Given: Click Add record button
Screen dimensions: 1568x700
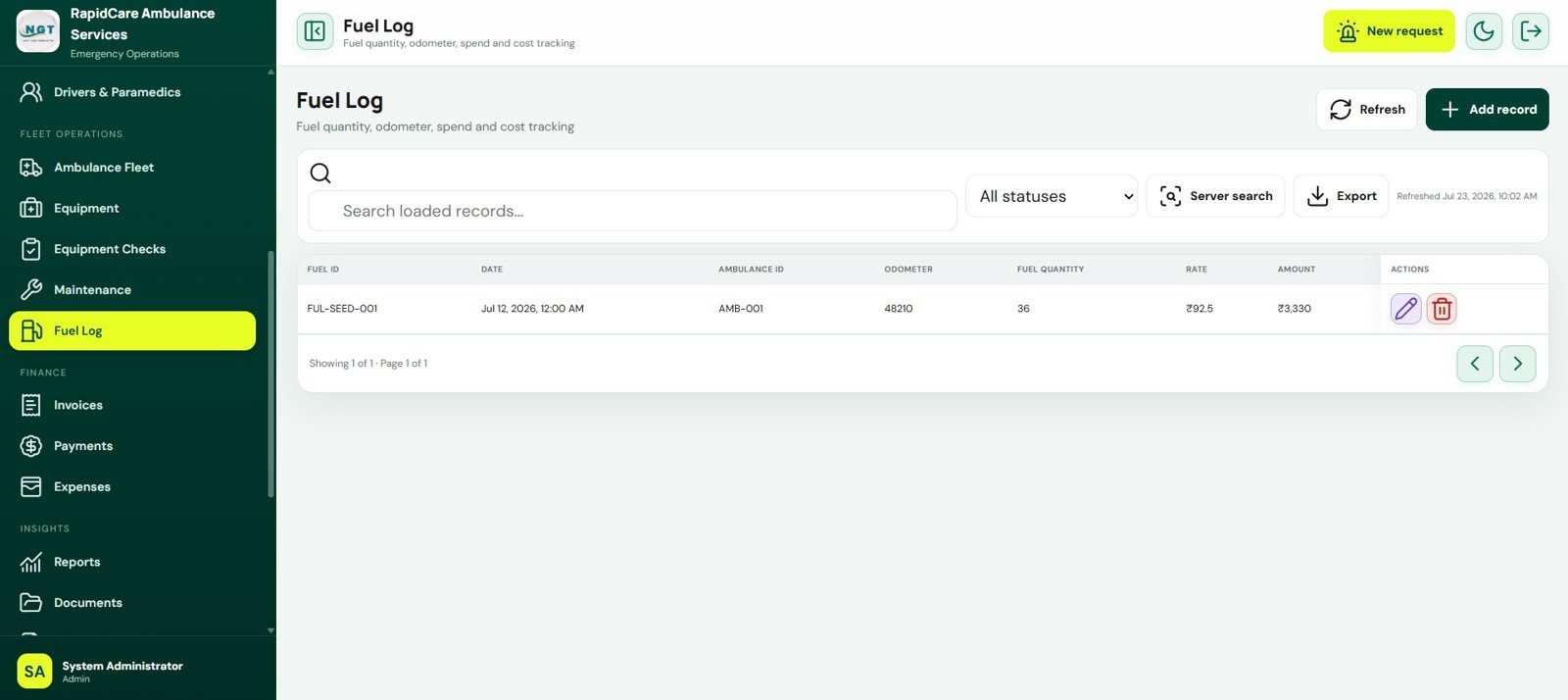Looking at the screenshot, I should click(1487, 109).
